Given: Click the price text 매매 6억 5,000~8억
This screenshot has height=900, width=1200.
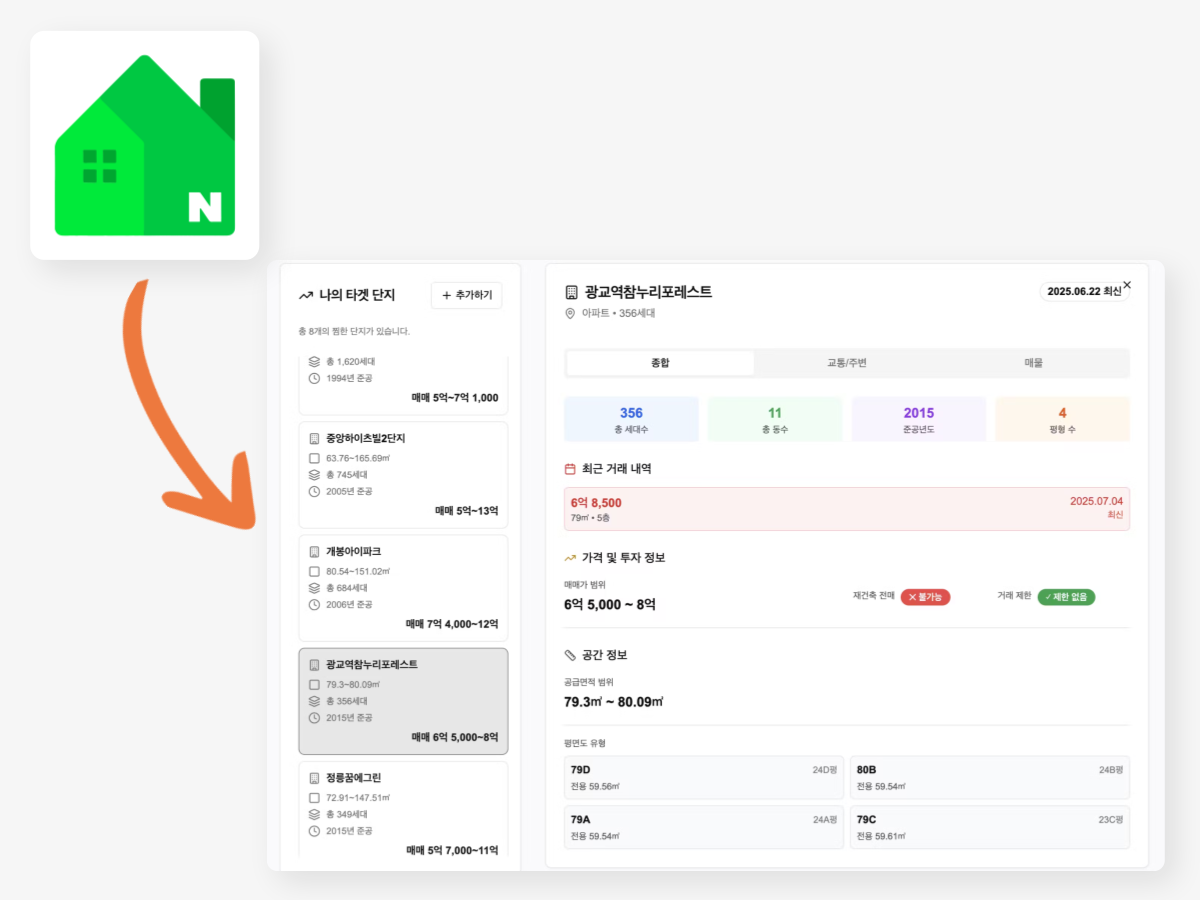Looking at the screenshot, I should point(455,737).
